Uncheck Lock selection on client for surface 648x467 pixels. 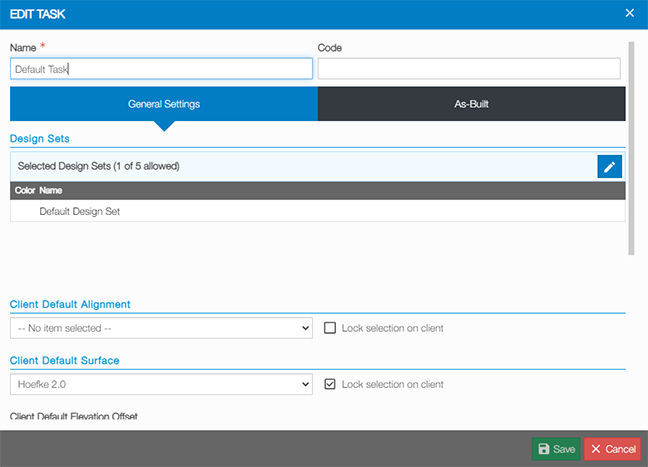(330, 384)
